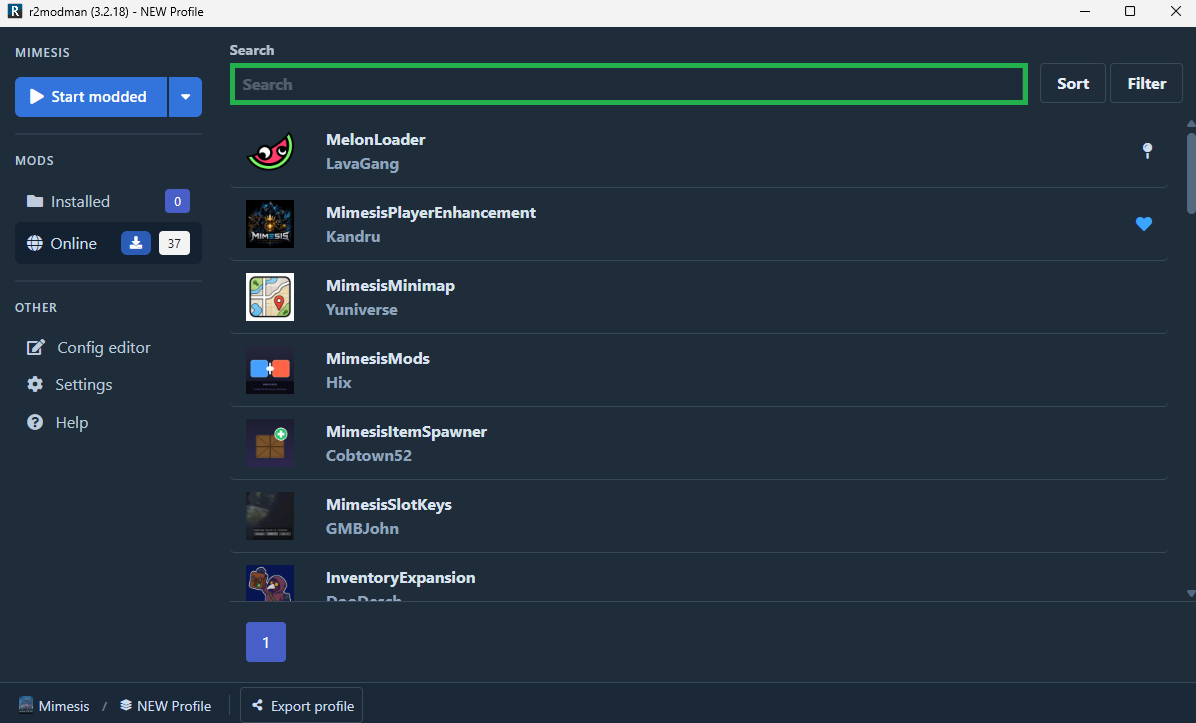Select the MimesisItemSpawner mod title

[x=406, y=432]
